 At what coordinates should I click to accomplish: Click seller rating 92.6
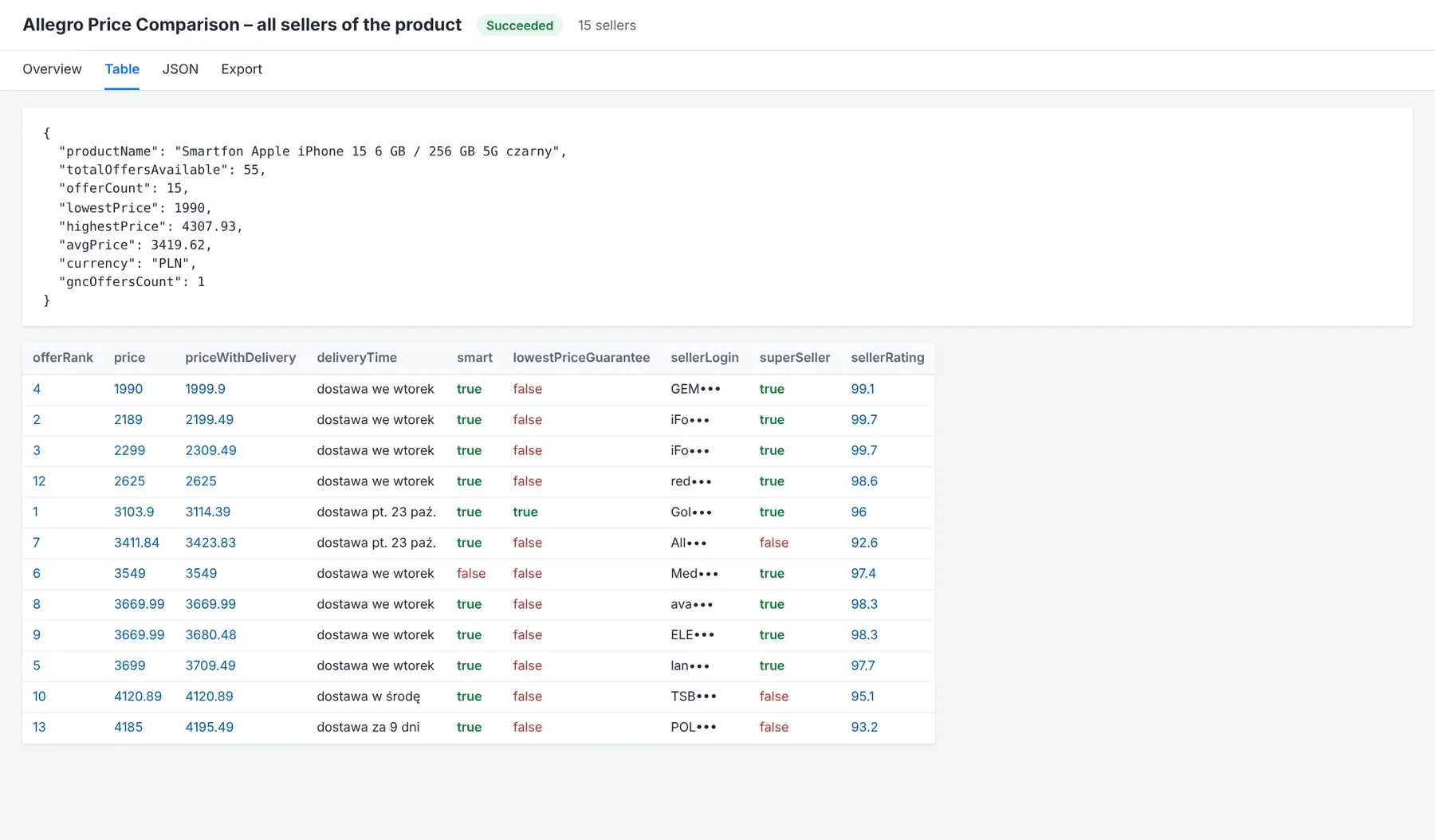click(864, 543)
